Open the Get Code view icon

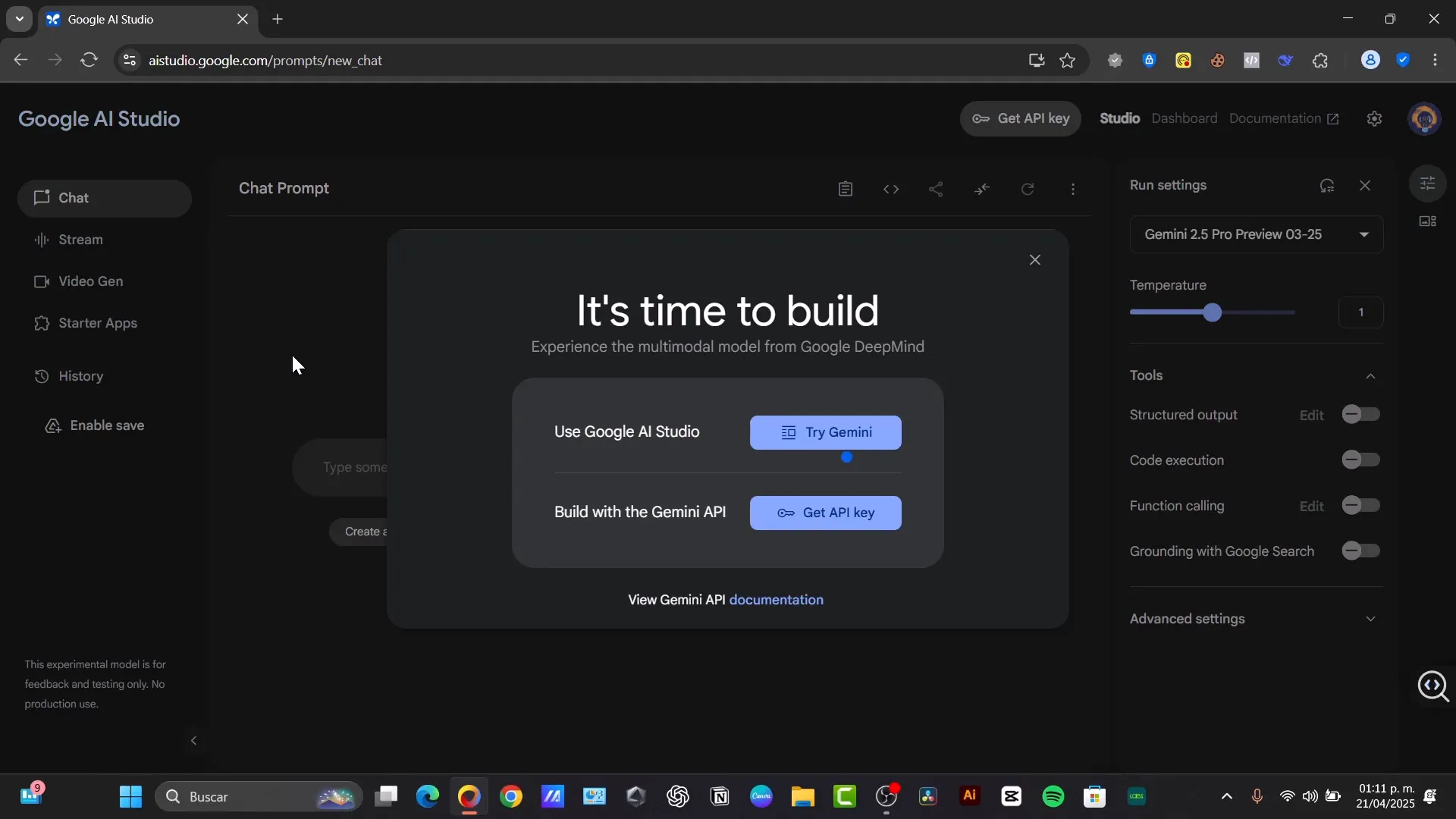(891, 189)
